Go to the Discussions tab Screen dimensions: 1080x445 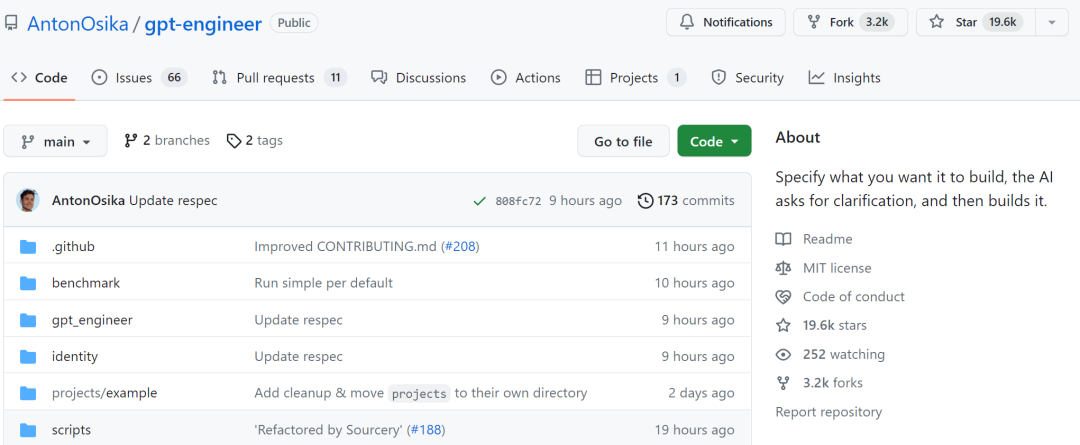[x=418, y=78]
